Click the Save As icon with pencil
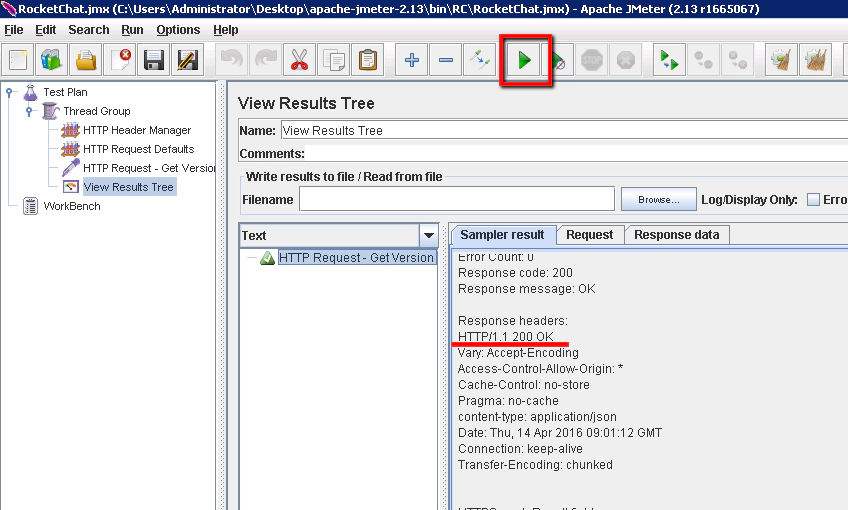 [x=188, y=59]
